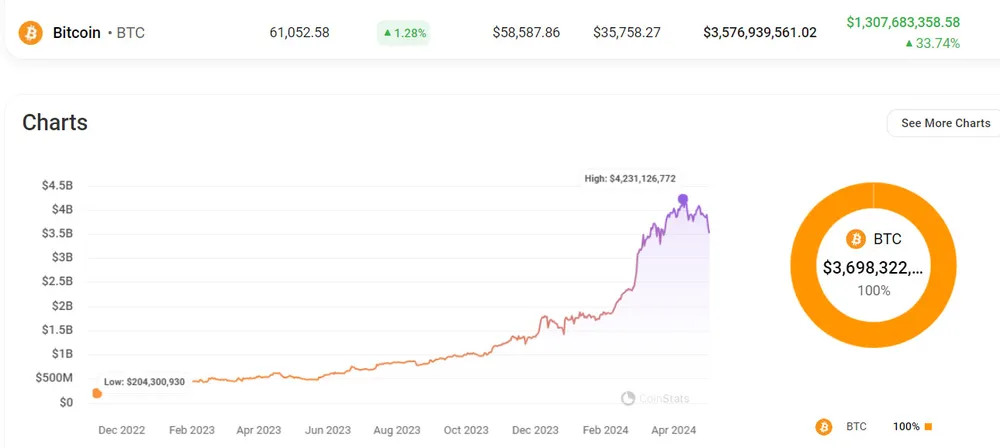1000x448 pixels.
Task: Click the orange BTC legend color square
Action: tap(928, 427)
